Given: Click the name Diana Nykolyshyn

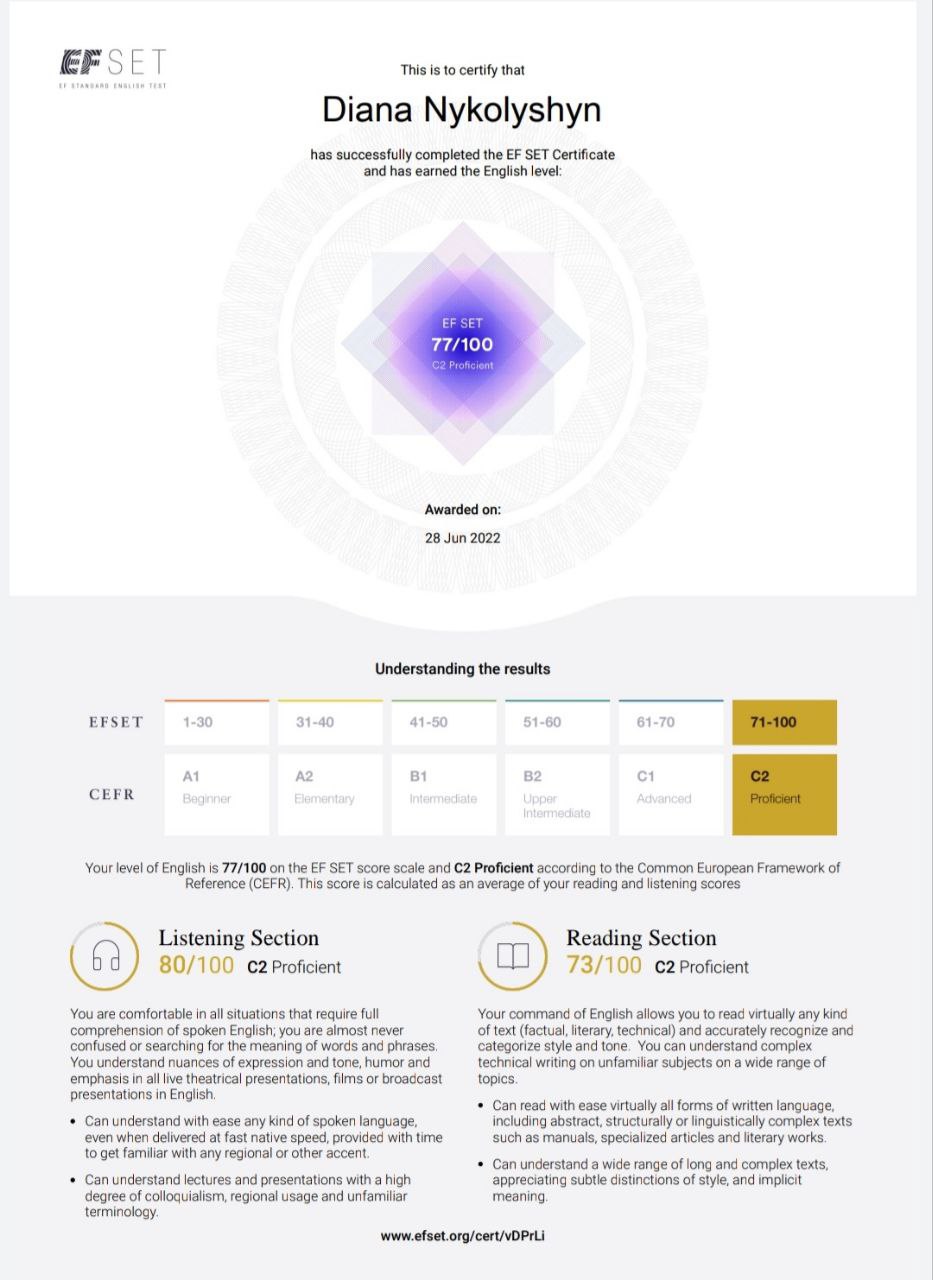Looking at the screenshot, I should (462, 109).
